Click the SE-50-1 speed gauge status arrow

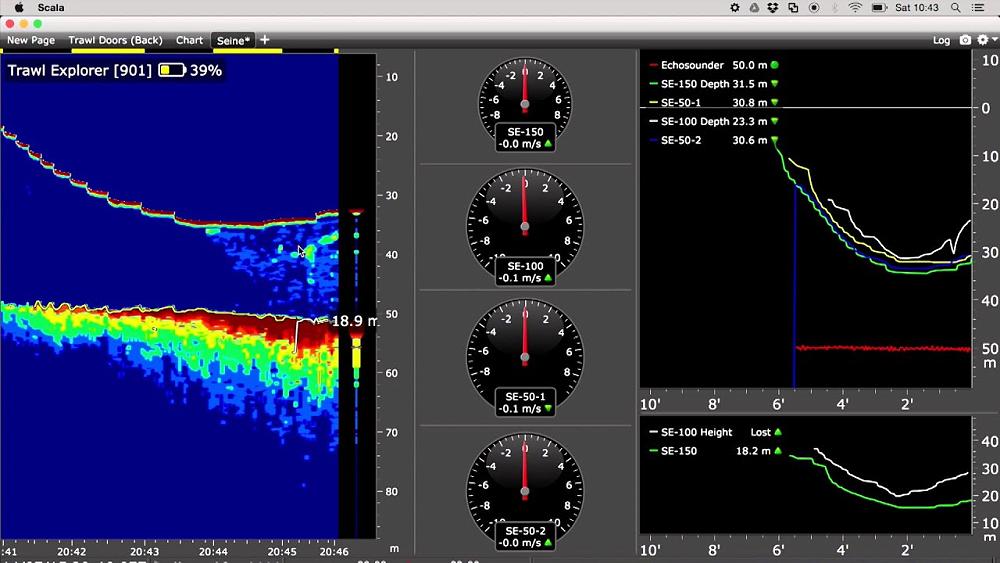tap(548, 409)
